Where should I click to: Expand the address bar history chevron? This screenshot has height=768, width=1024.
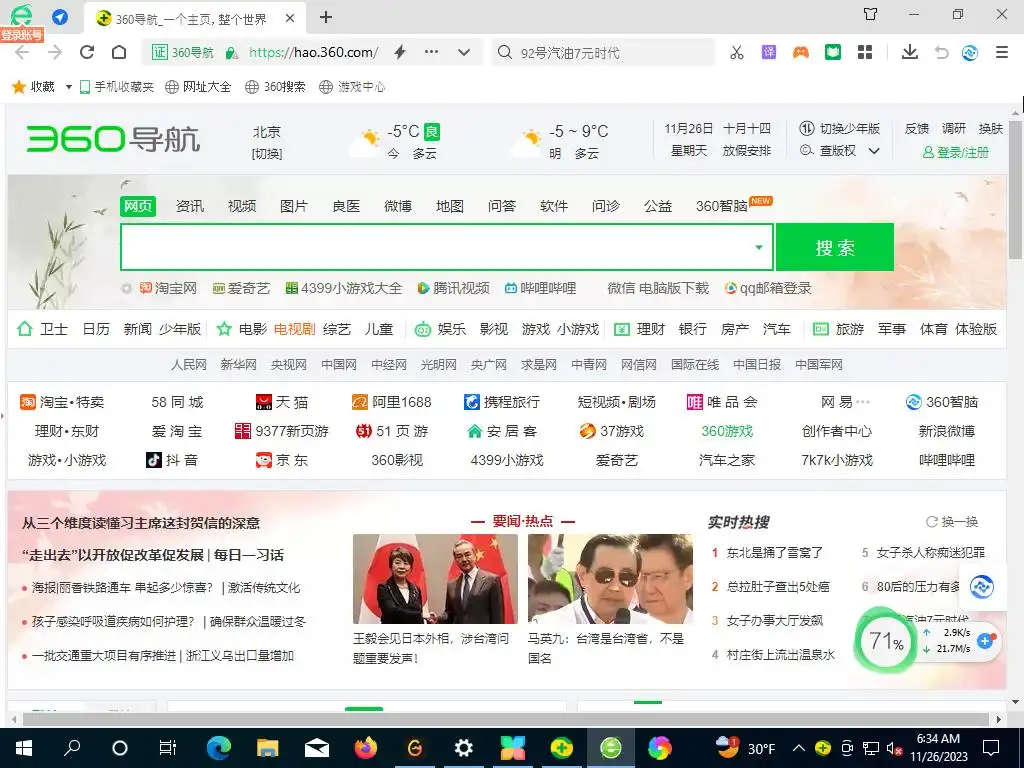pos(464,52)
